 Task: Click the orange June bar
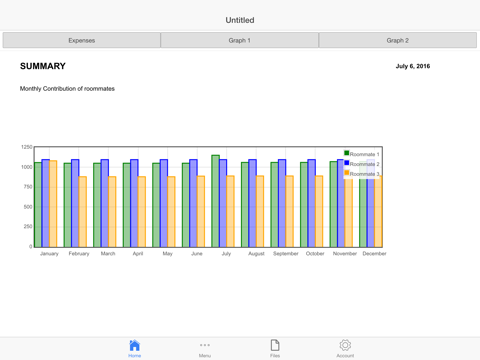201,211
